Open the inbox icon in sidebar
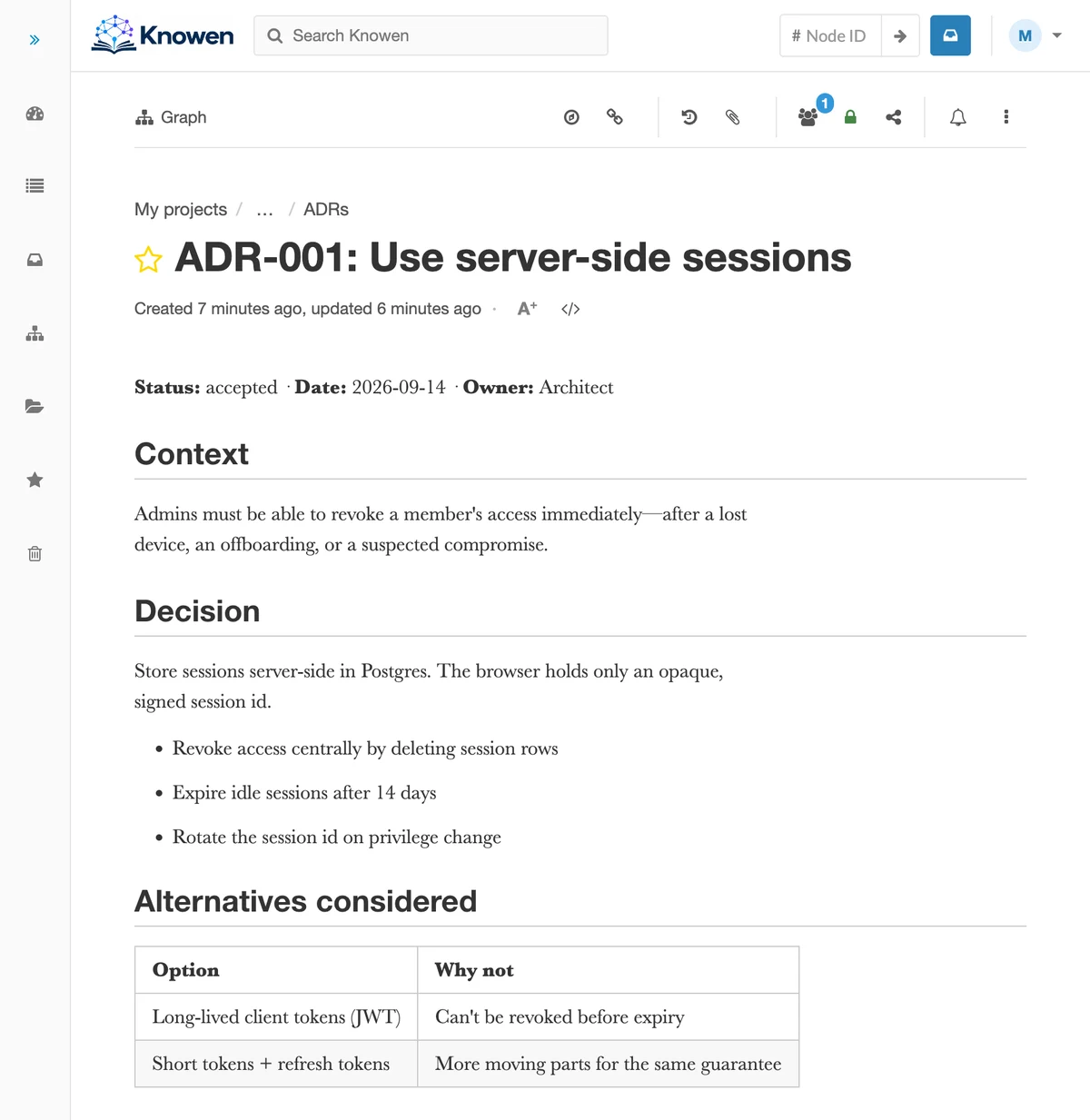This screenshot has height=1120, width=1090. point(35,260)
